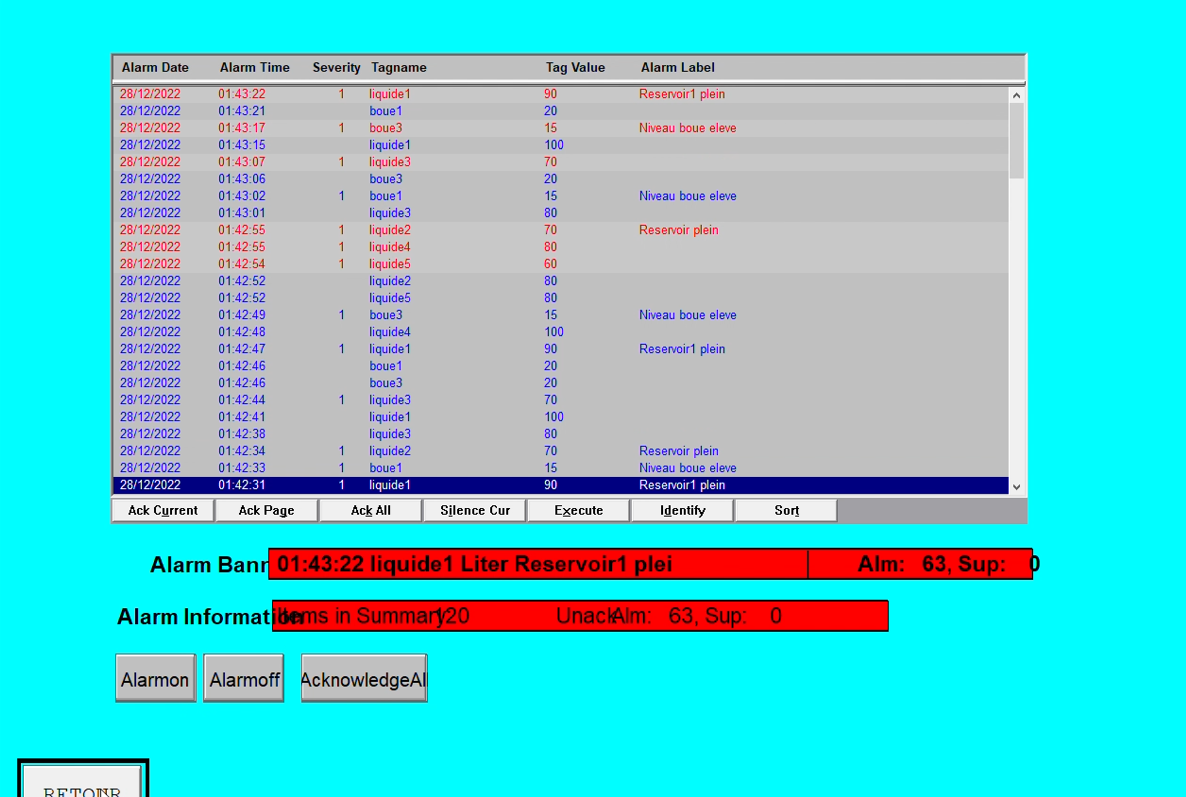Click the Tagname column header
Image resolution: width=1186 pixels, height=797 pixels.
click(x=399, y=68)
